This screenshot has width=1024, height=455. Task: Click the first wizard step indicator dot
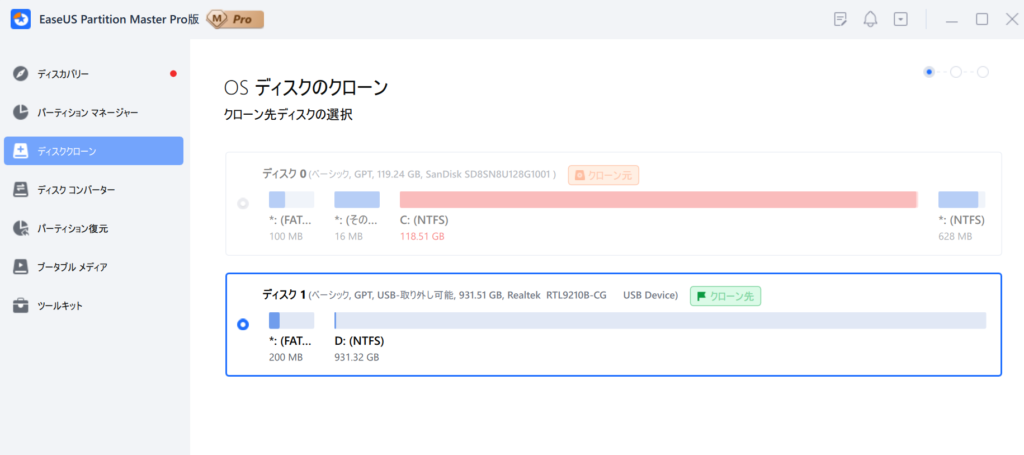pos(930,72)
